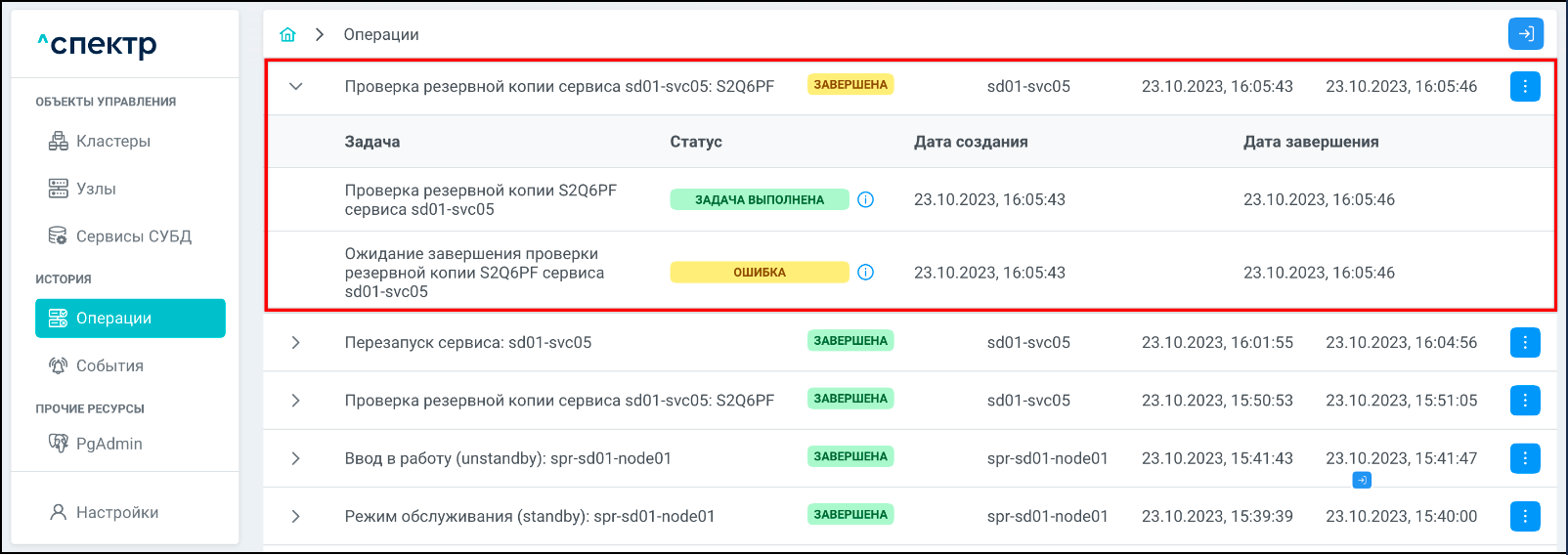The image size is (1568, 555).
Task: Expand the Режим обслуживания (standby) row
Action: [296, 516]
